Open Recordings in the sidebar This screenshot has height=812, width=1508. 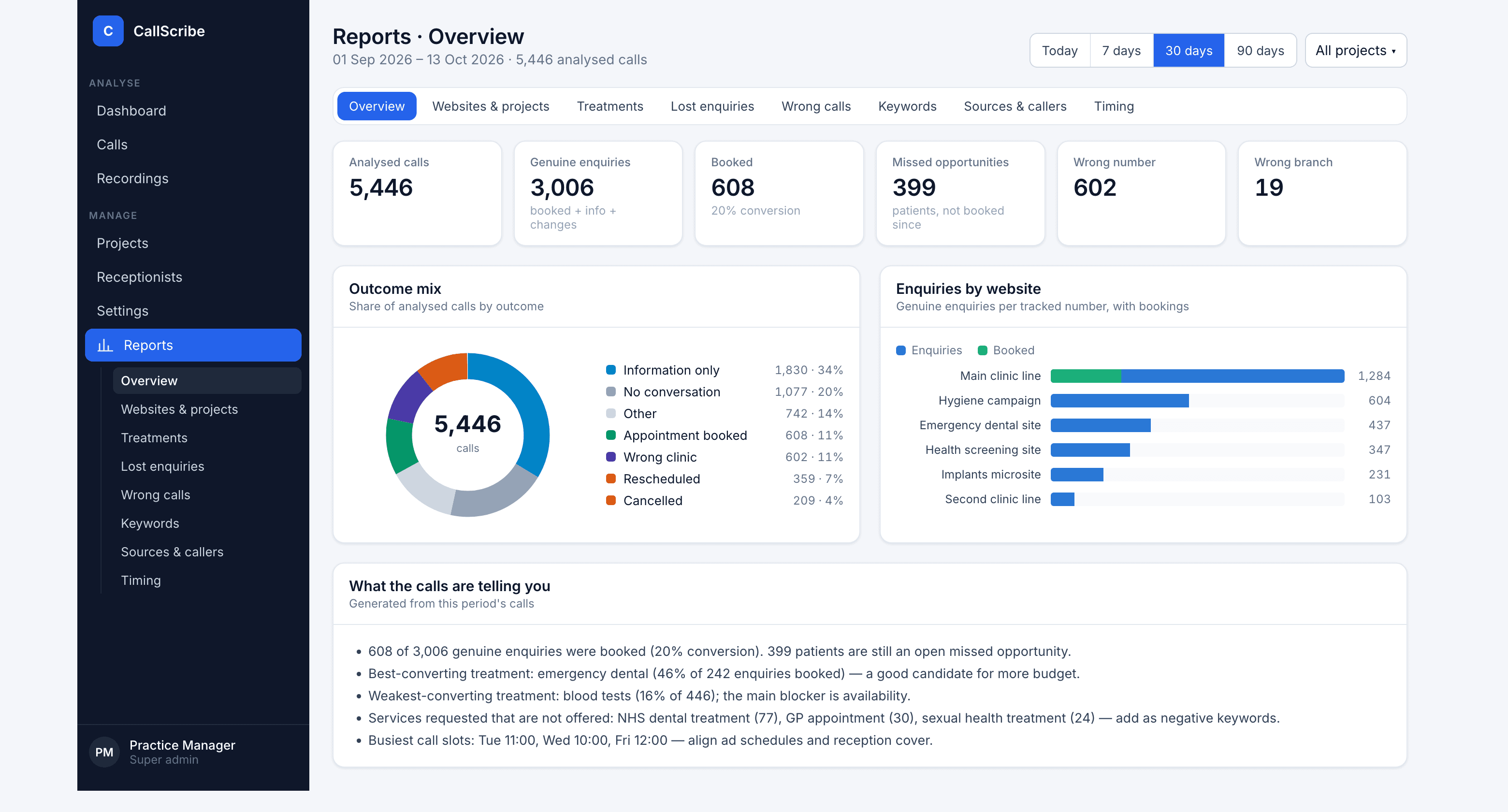point(193,178)
